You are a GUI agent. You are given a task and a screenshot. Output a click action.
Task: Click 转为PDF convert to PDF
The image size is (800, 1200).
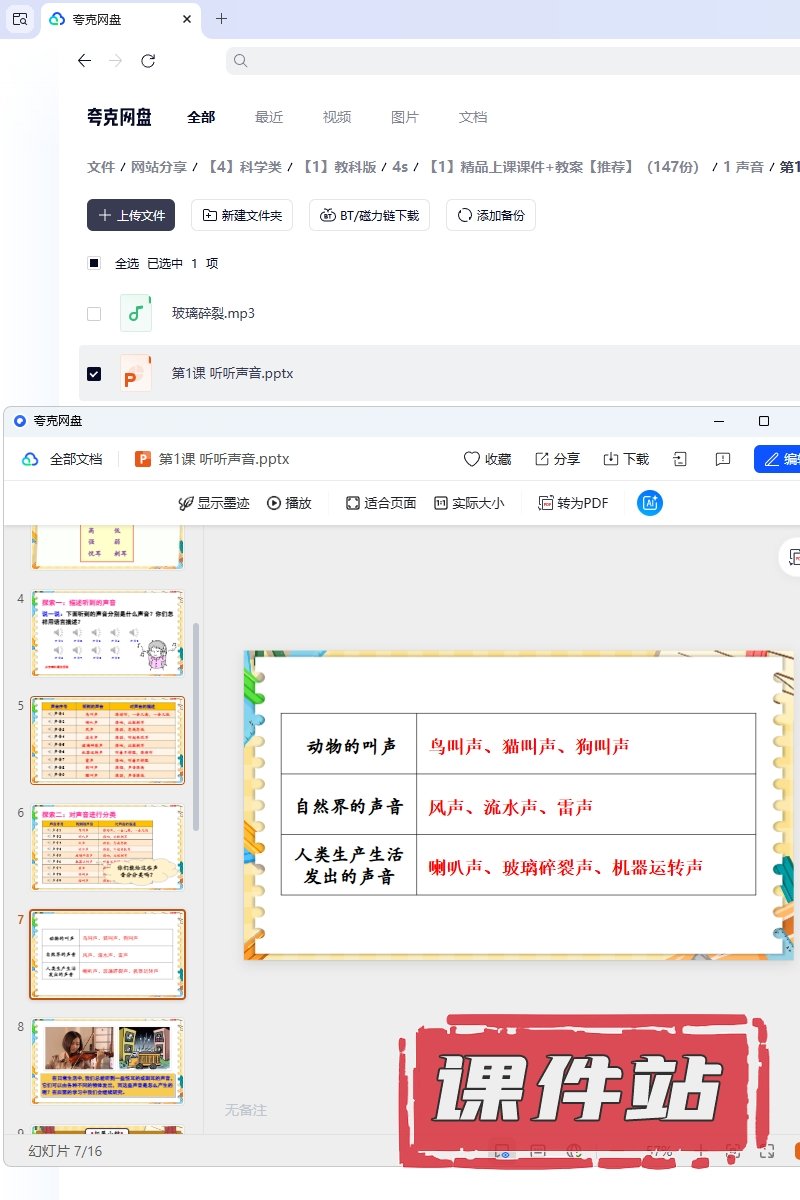[x=574, y=503]
